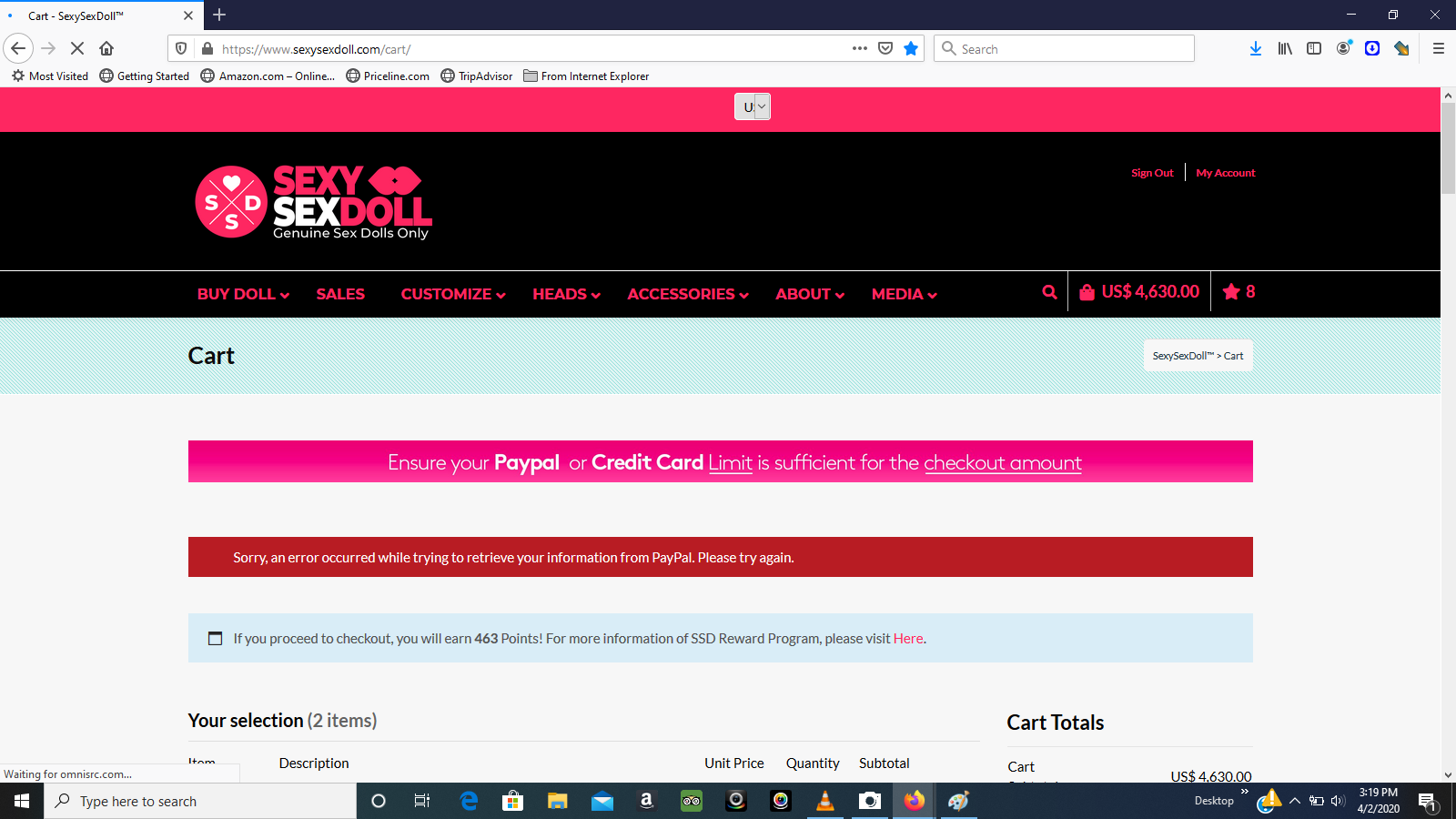This screenshot has height=819, width=1456.
Task: Show hidden system tray icons
Action: (1295, 801)
